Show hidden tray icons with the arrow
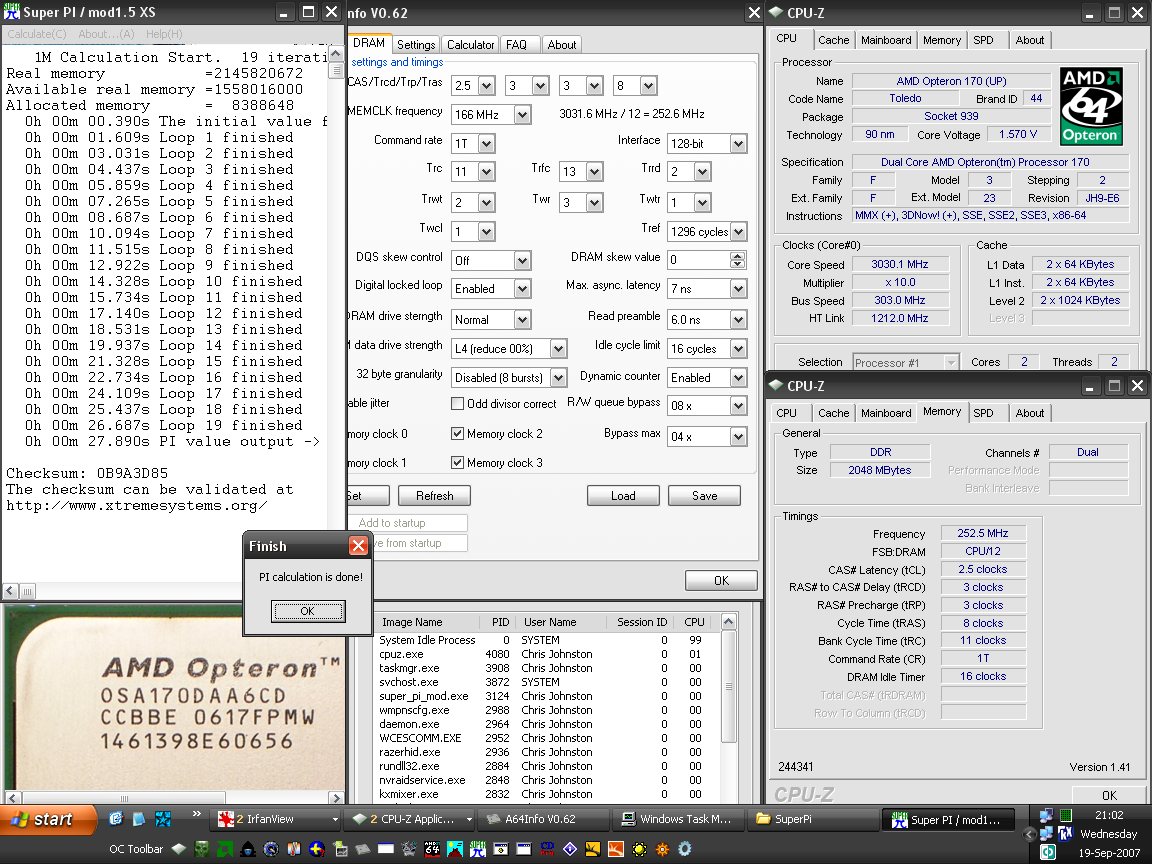Viewport: 1152px width, 864px height. click(x=1029, y=834)
